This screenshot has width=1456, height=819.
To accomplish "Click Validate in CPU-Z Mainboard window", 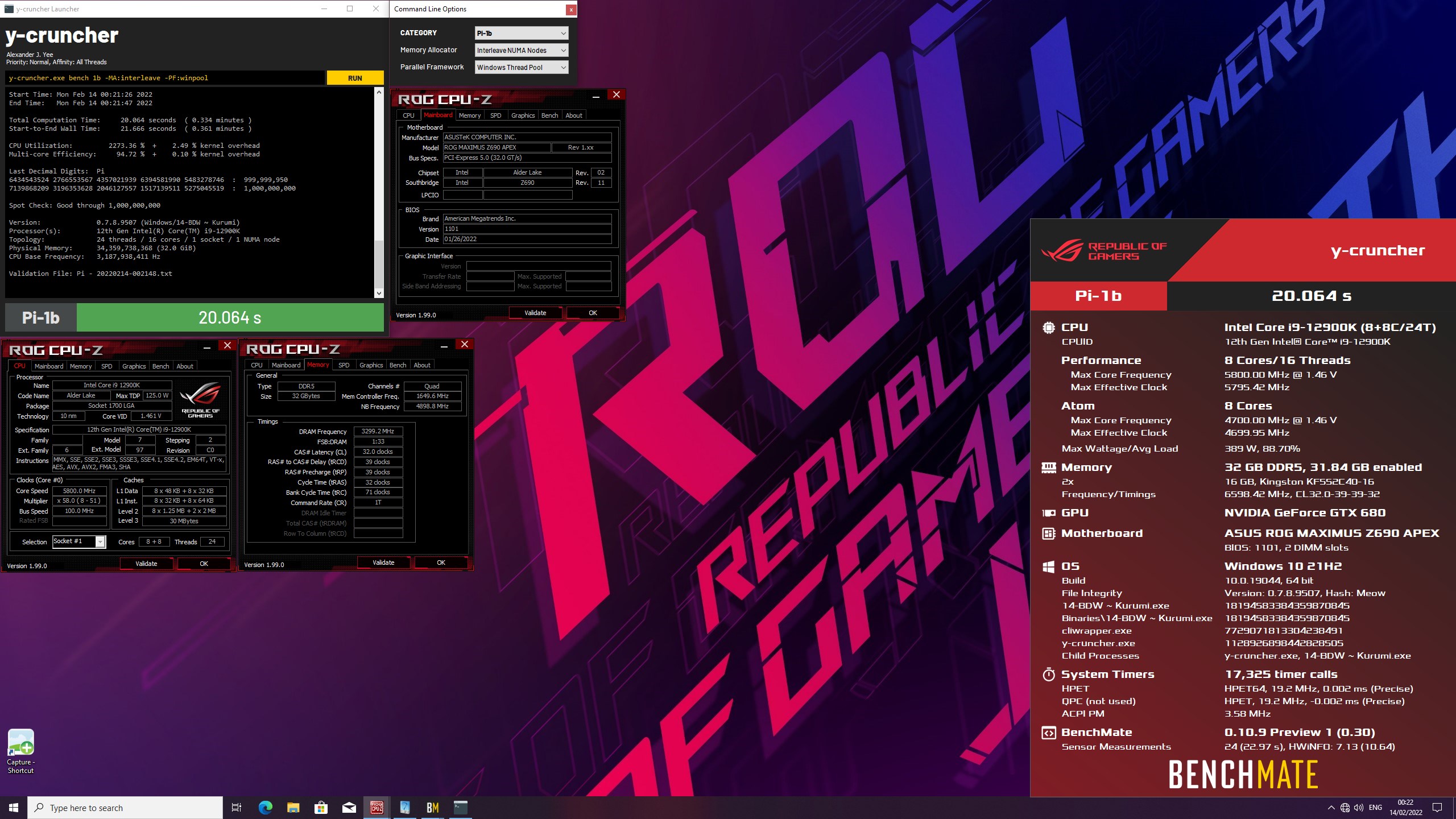I will pyautogui.click(x=535, y=313).
